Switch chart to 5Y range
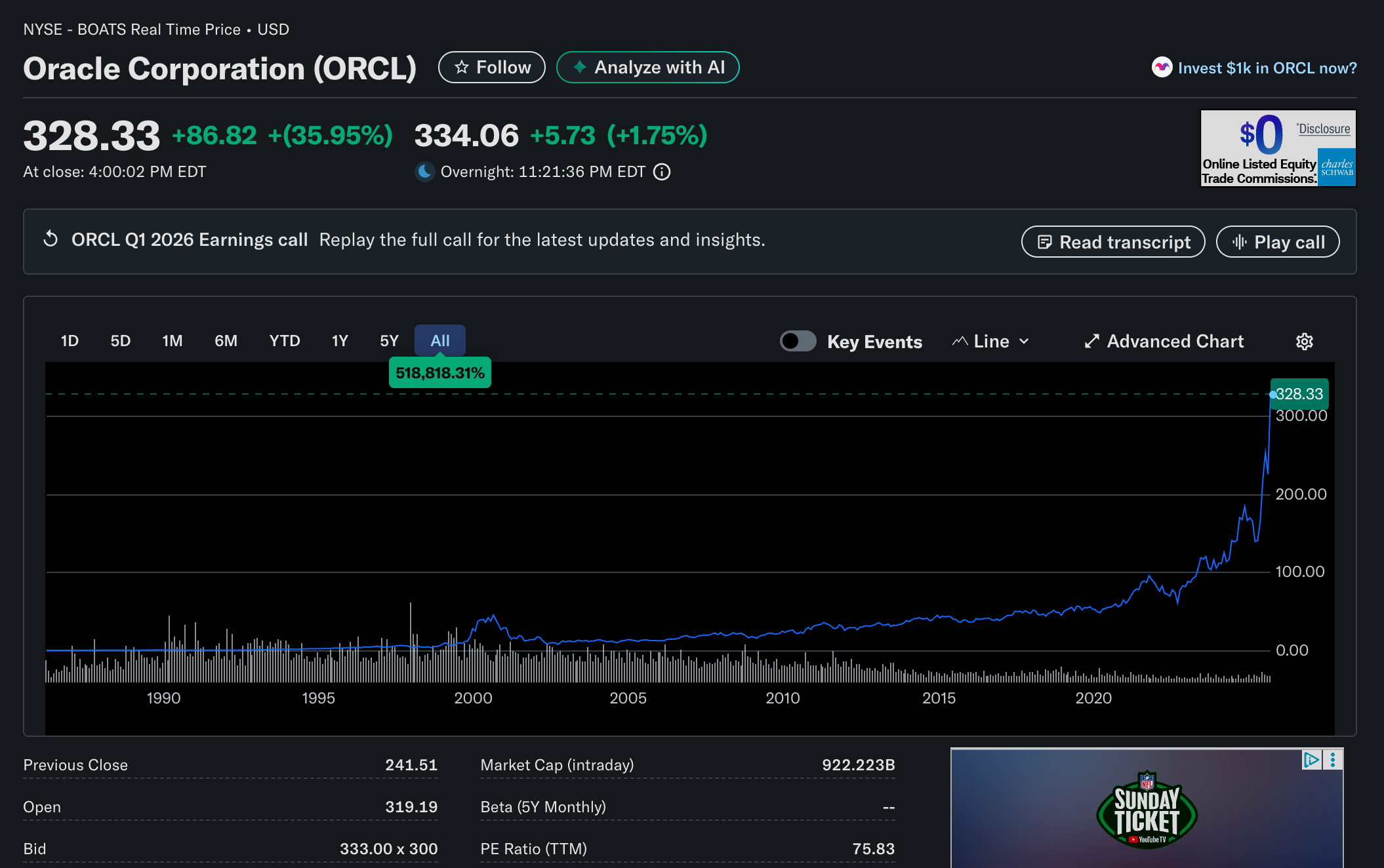Viewport: 1384px width, 868px height. click(389, 341)
